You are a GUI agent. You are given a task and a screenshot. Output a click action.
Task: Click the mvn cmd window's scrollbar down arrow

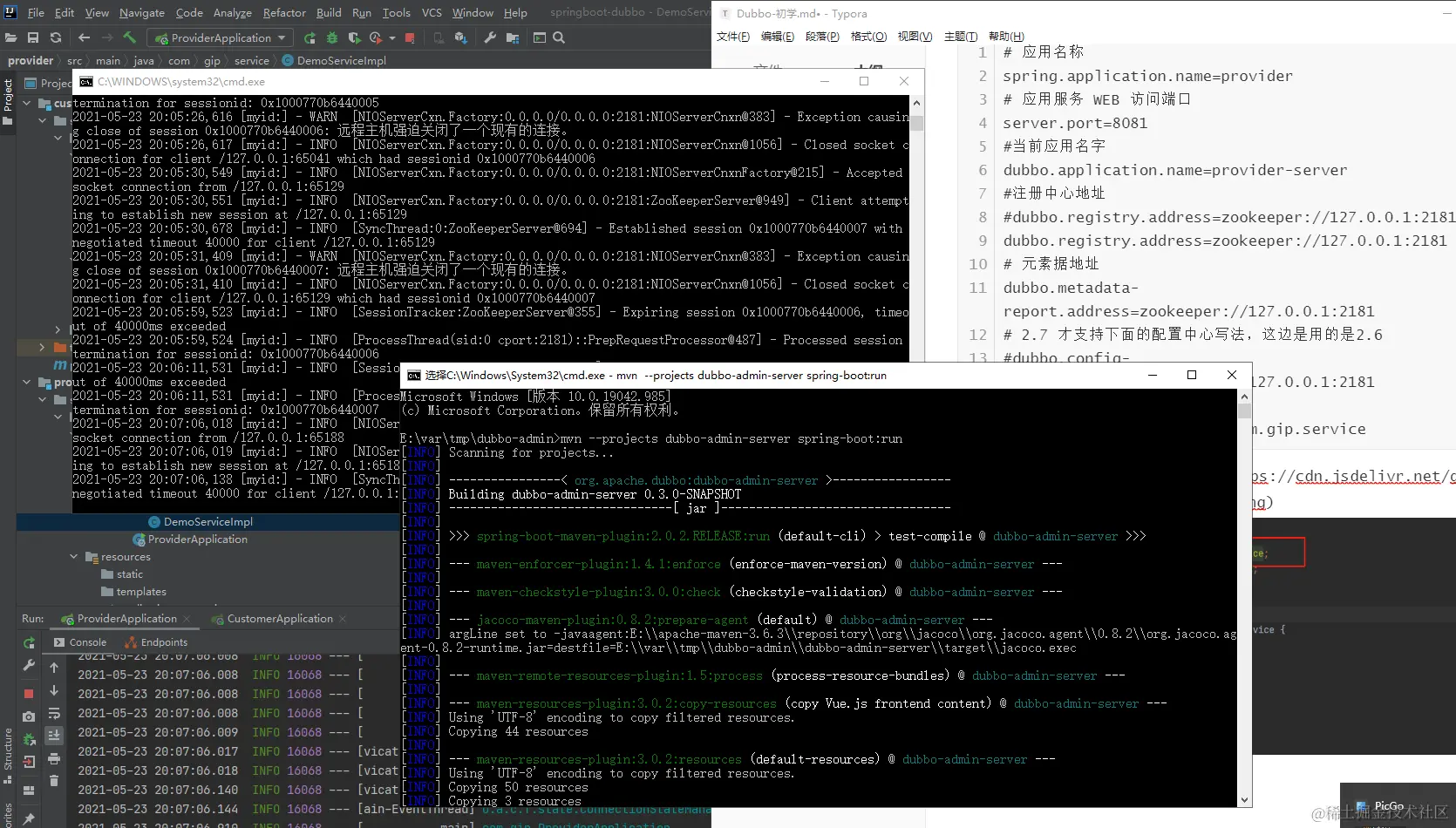click(1244, 800)
